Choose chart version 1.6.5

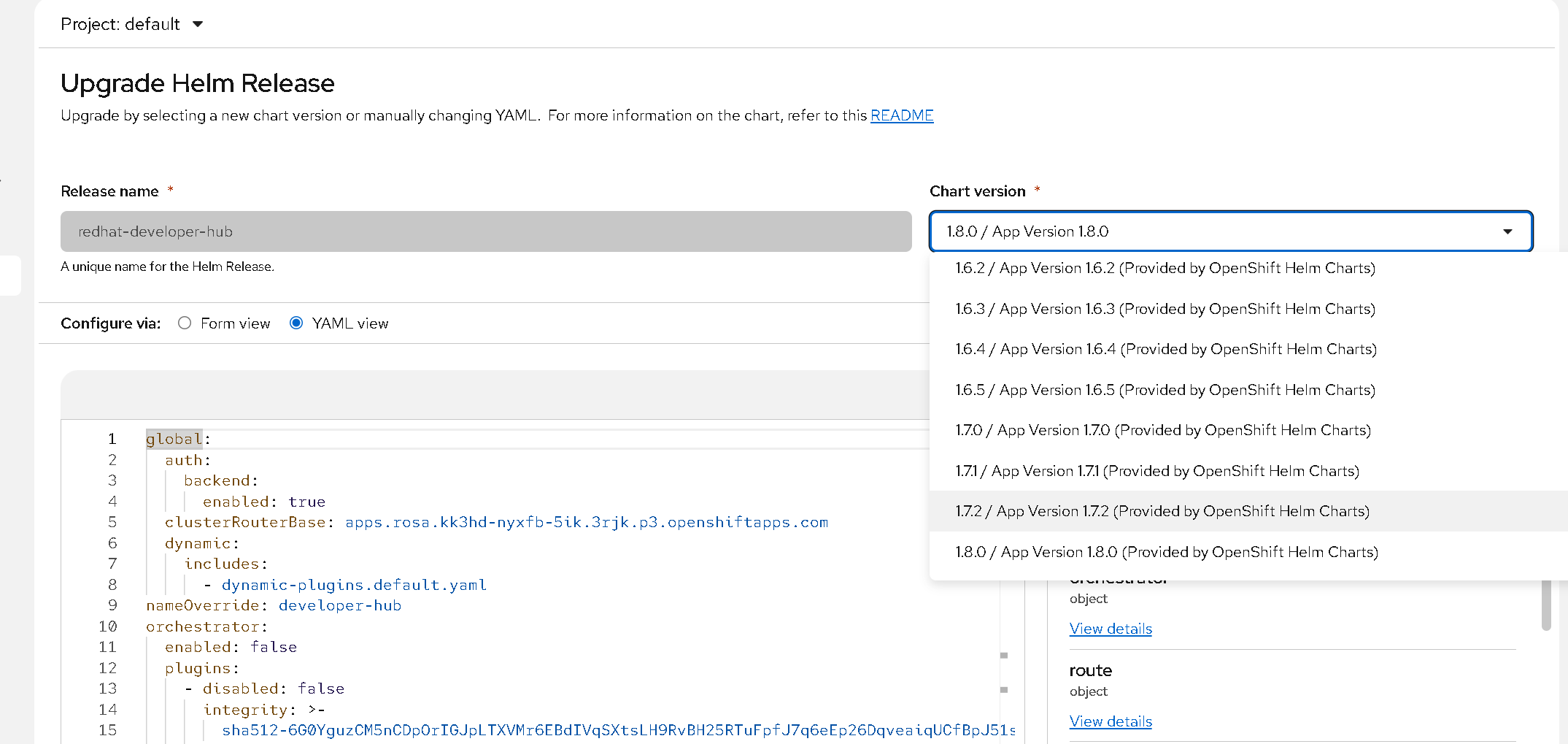click(x=1165, y=390)
